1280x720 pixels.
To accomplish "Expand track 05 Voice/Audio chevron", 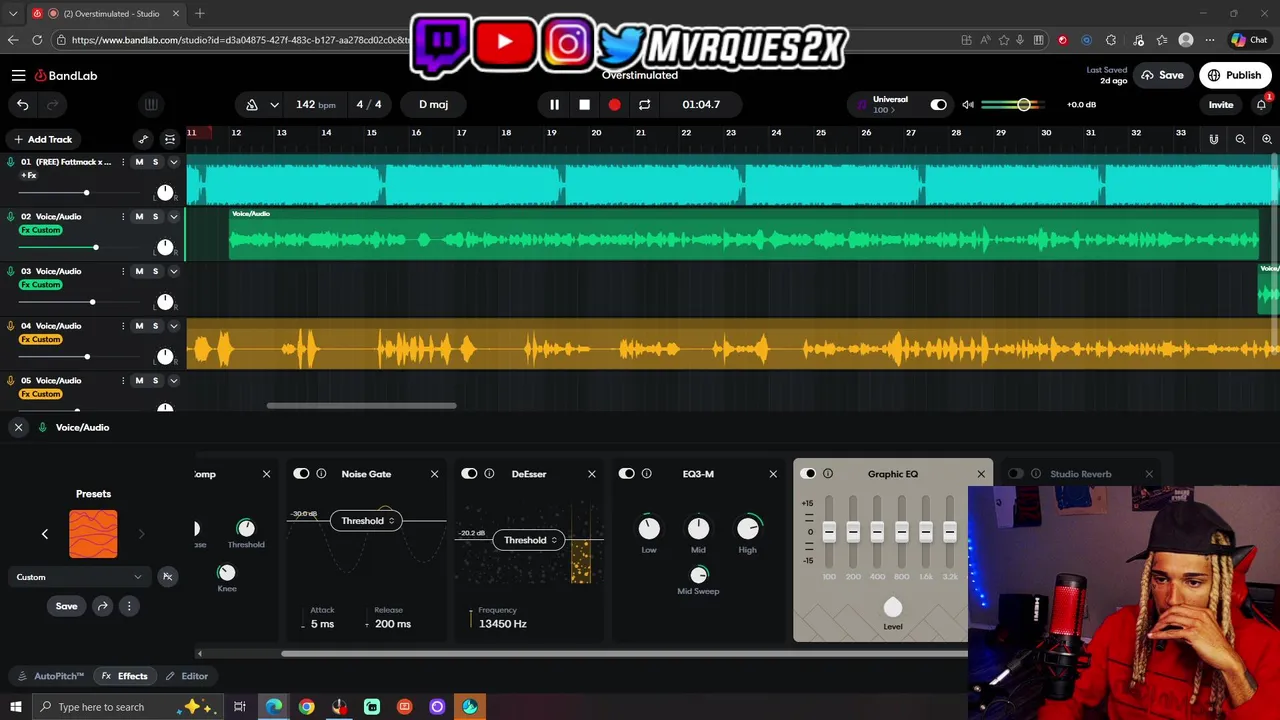I will click(173, 381).
